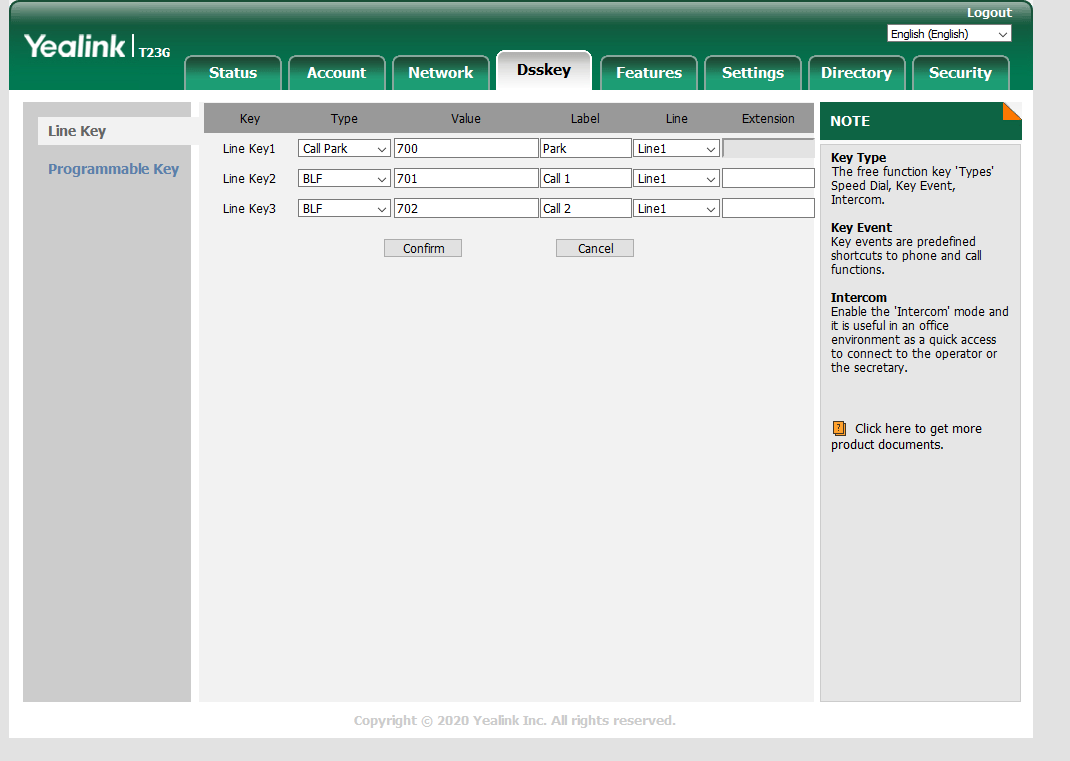Log out using the Logout link

click(988, 13)
